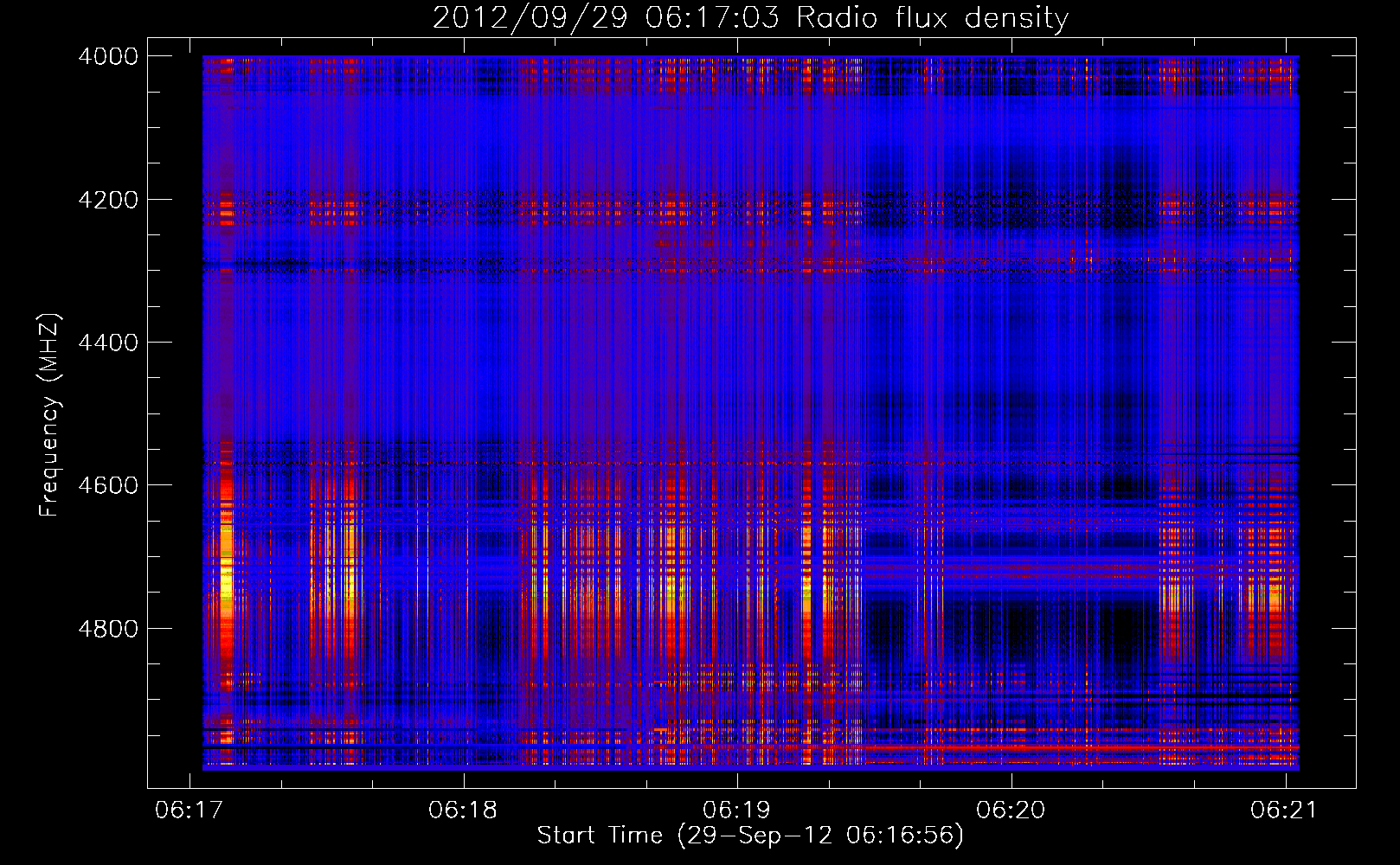This screenshot has width=1400, height=865.
Task: Click the 06:18 time tick label
Action: [x=463, y=811]
